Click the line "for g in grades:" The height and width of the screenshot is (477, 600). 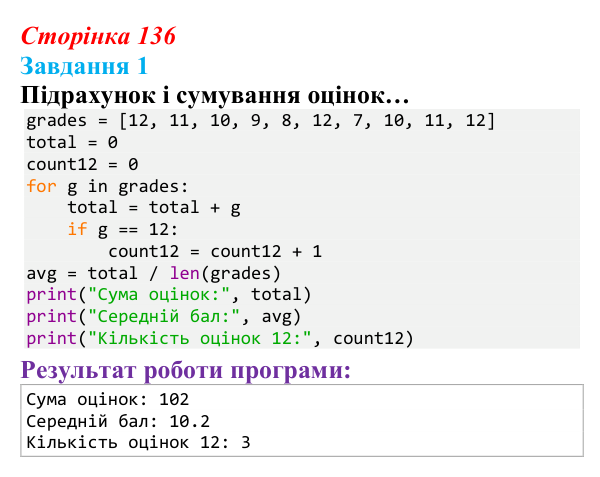click(x=107, y=187)
